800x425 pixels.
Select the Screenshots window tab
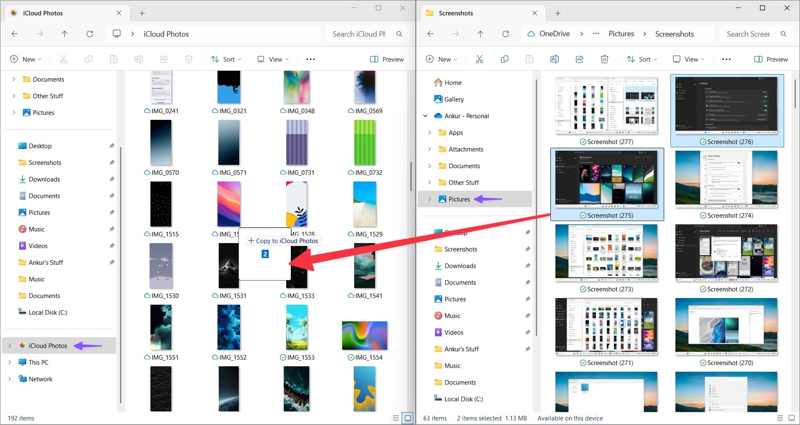(482, 13)
